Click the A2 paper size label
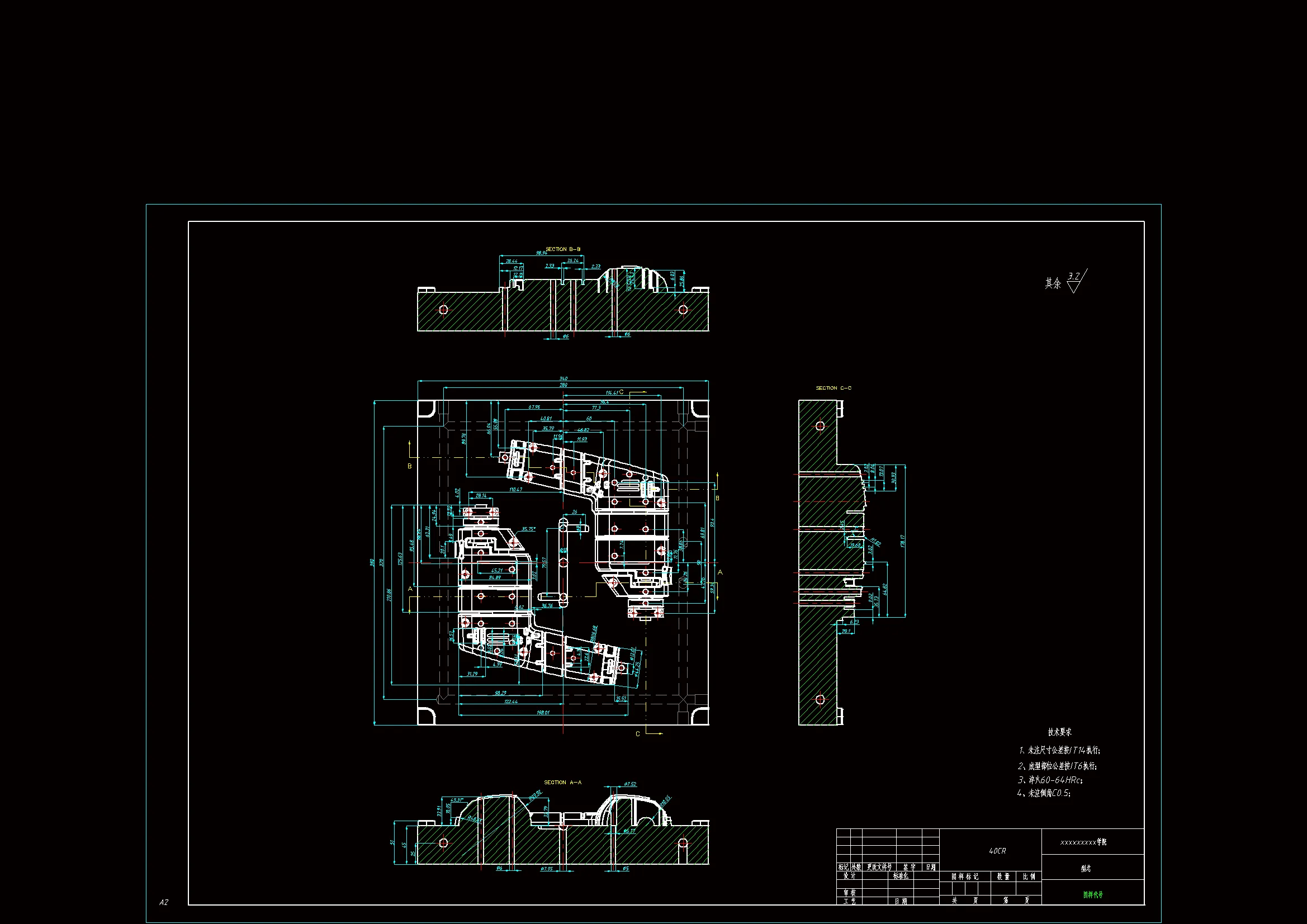Viewport: 1307px width, 924px height. coord(163,902)
